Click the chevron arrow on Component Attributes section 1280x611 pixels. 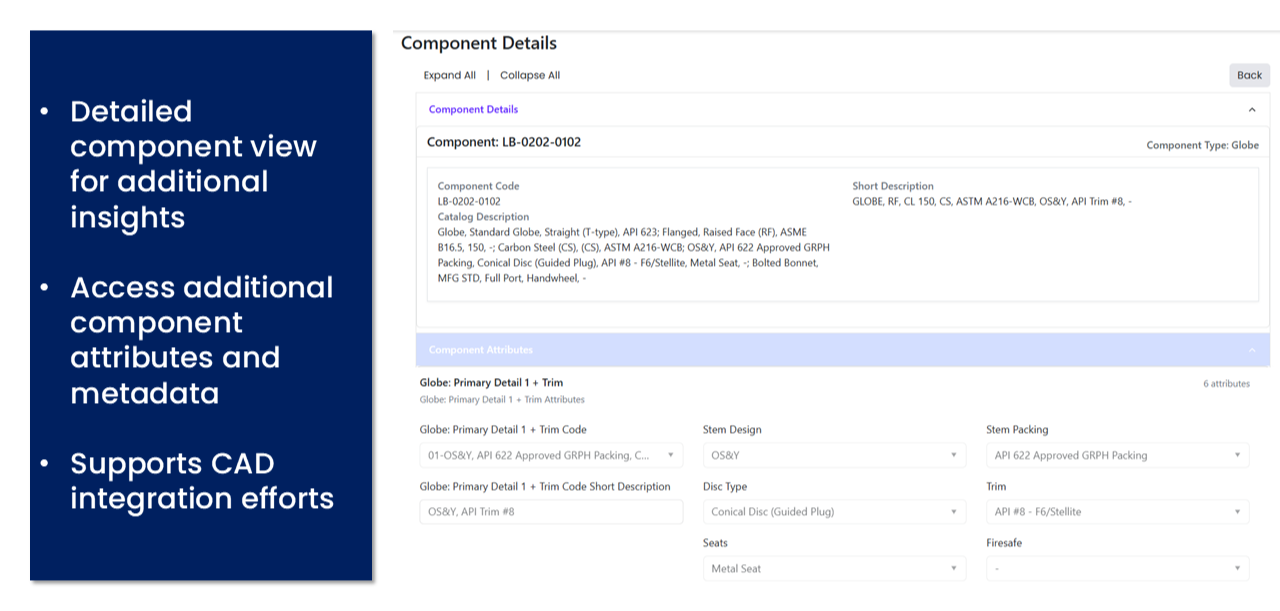pos(1250,349)
